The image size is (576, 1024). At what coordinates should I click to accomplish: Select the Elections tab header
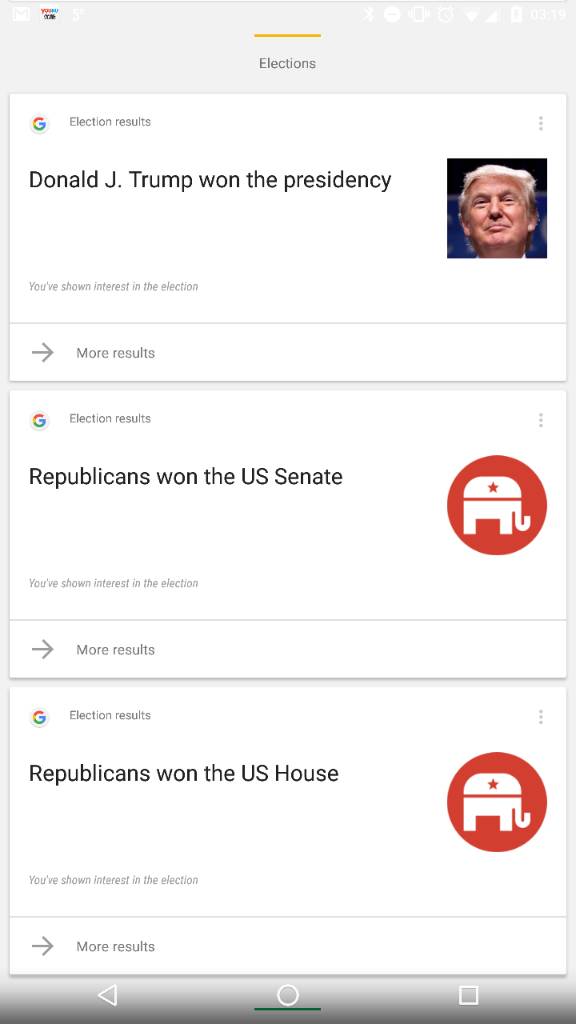[287, 63]
